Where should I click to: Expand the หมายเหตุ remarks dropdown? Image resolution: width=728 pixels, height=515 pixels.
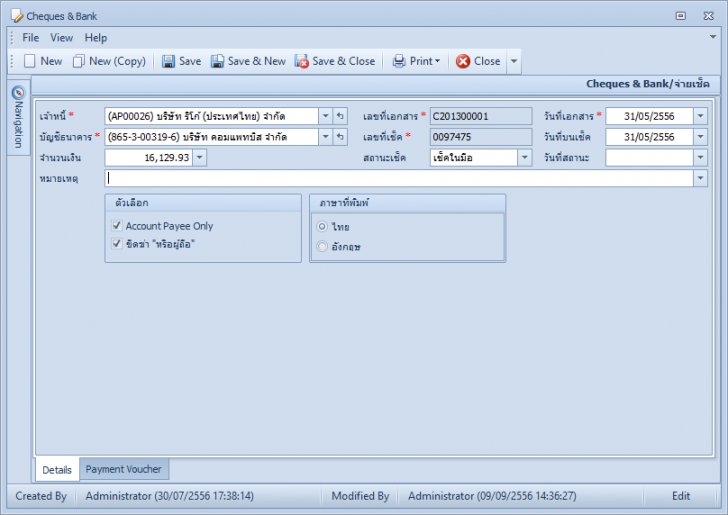pos(701,178)
